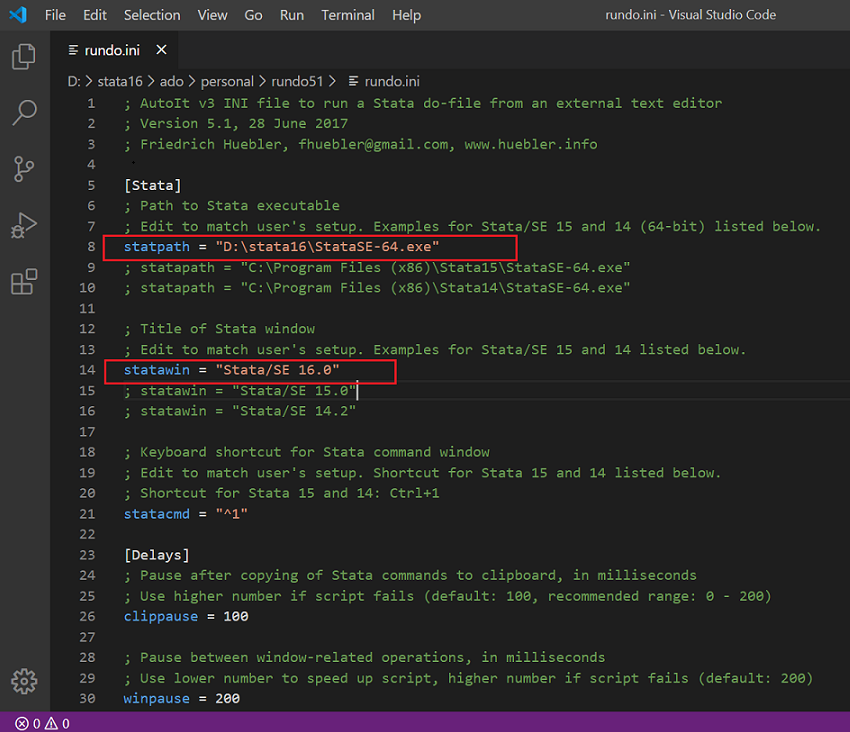This screenshot has width=850, height=732.
Task: Click the "Path to Stata executable" comment
Action: point(231,206)
